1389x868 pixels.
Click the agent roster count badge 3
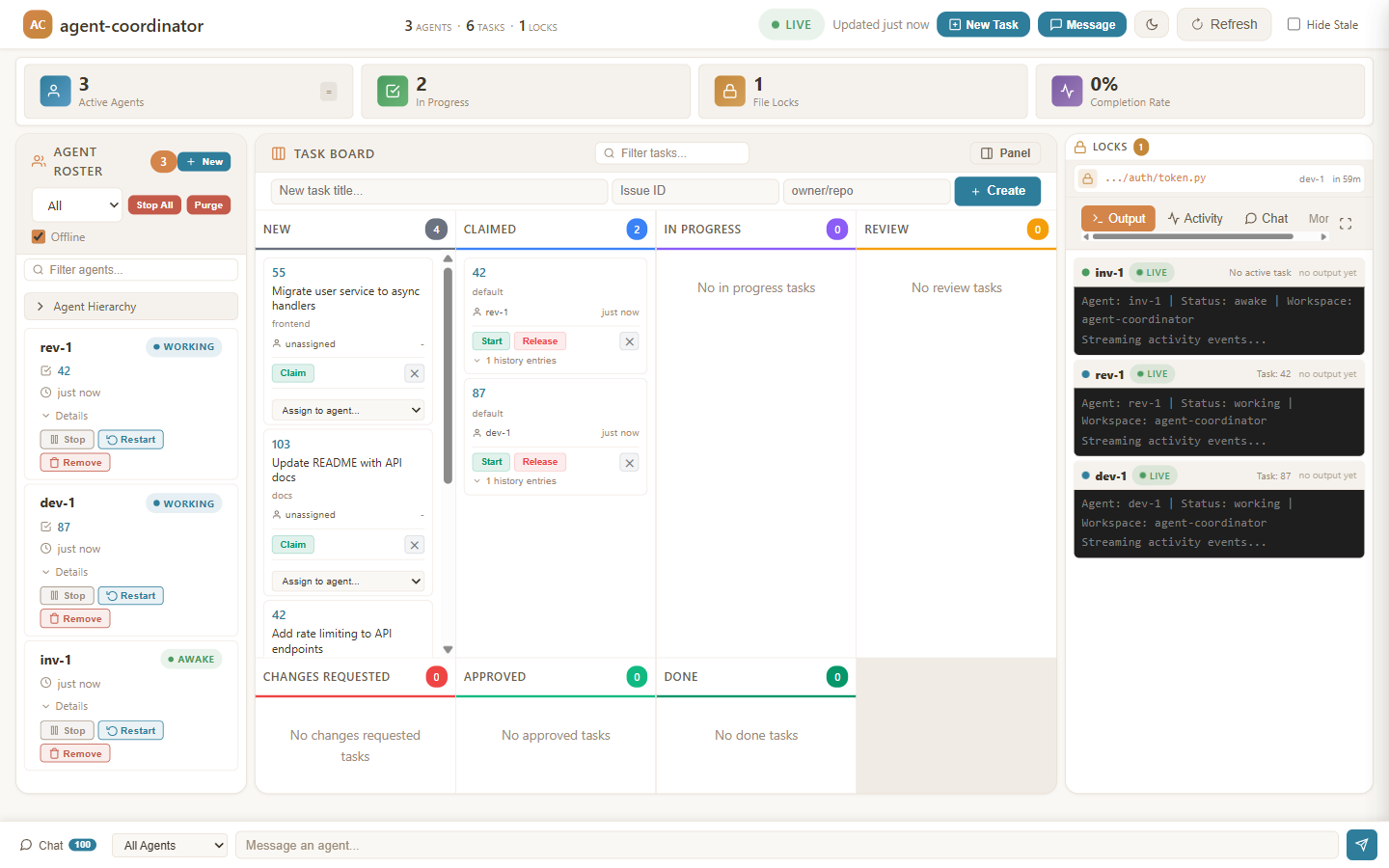pyautogui.click(x=163, y=161)
